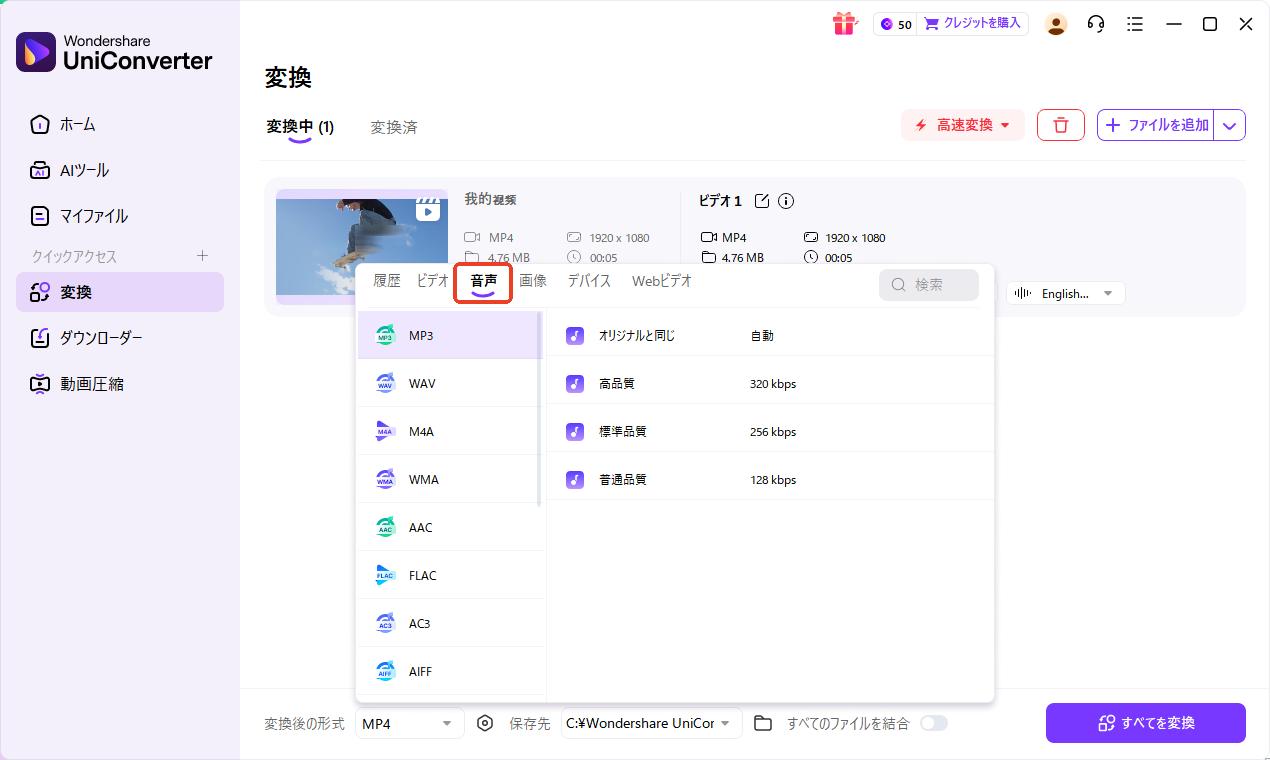Viewport: 1270px width, 760px height.
Task: Delete tasks using the trash icon
Action: pos(1060,124)
